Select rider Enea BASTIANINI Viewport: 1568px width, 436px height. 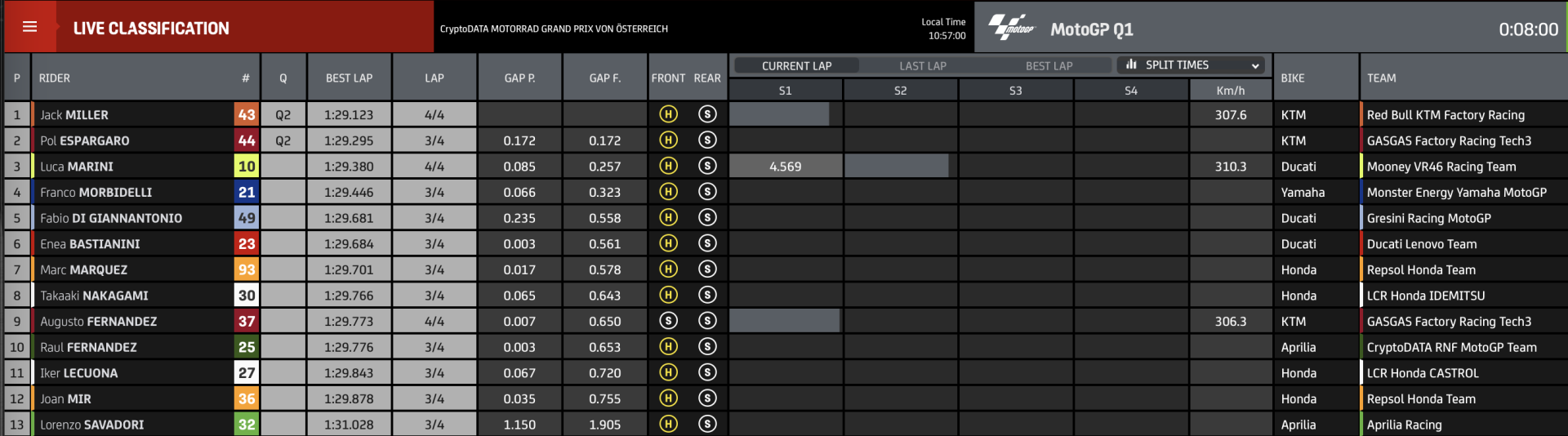[x=90, y=244]
